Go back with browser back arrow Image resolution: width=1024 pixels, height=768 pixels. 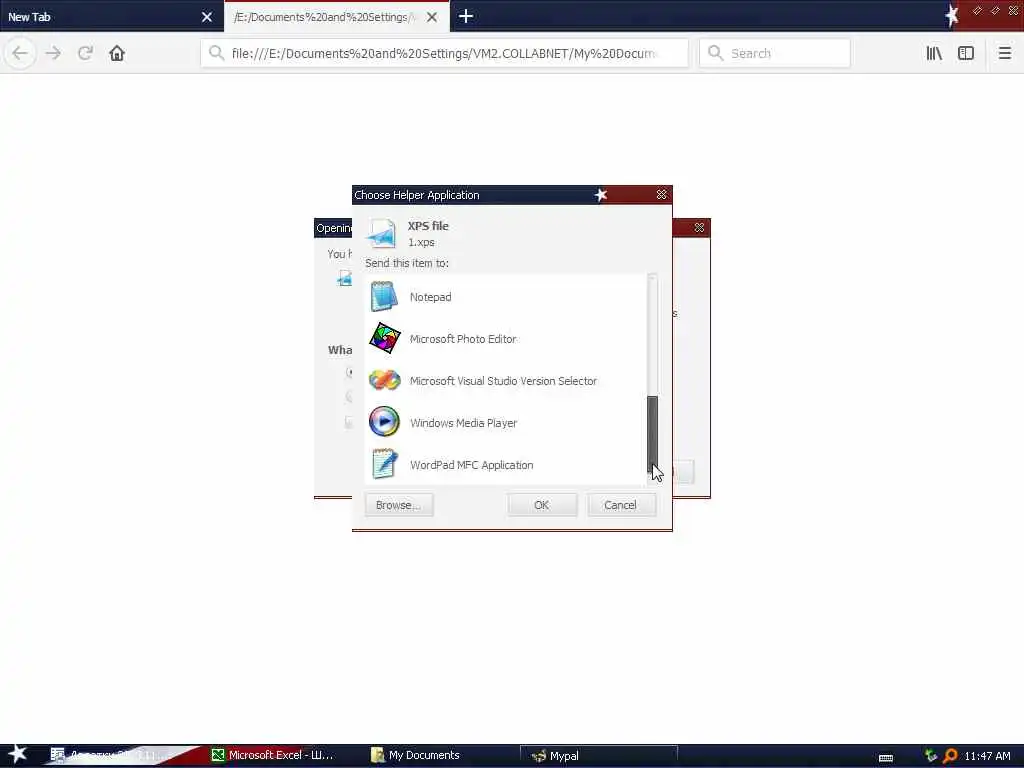point(20,53)
